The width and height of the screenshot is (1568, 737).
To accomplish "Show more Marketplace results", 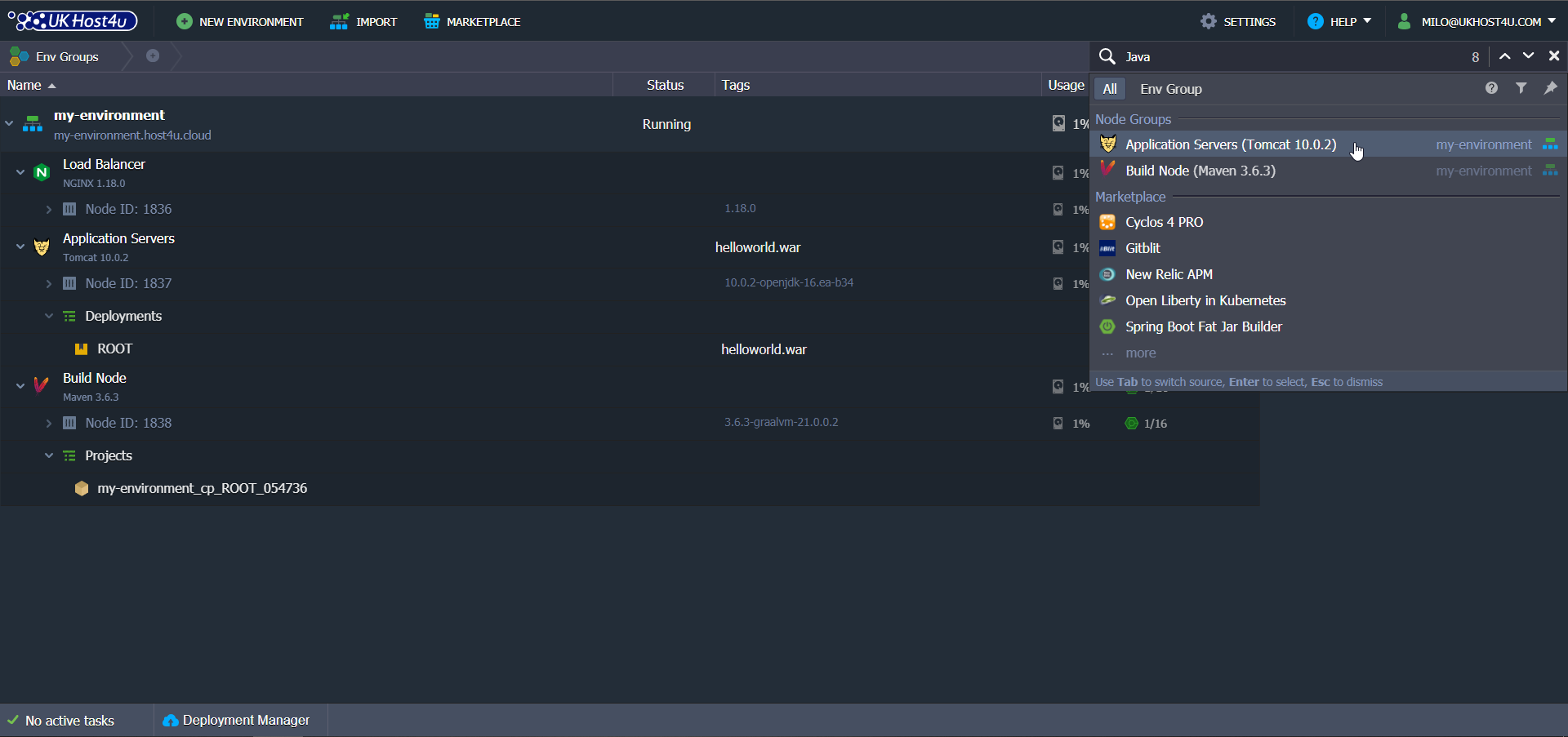I will click(x=1140, y=353).
